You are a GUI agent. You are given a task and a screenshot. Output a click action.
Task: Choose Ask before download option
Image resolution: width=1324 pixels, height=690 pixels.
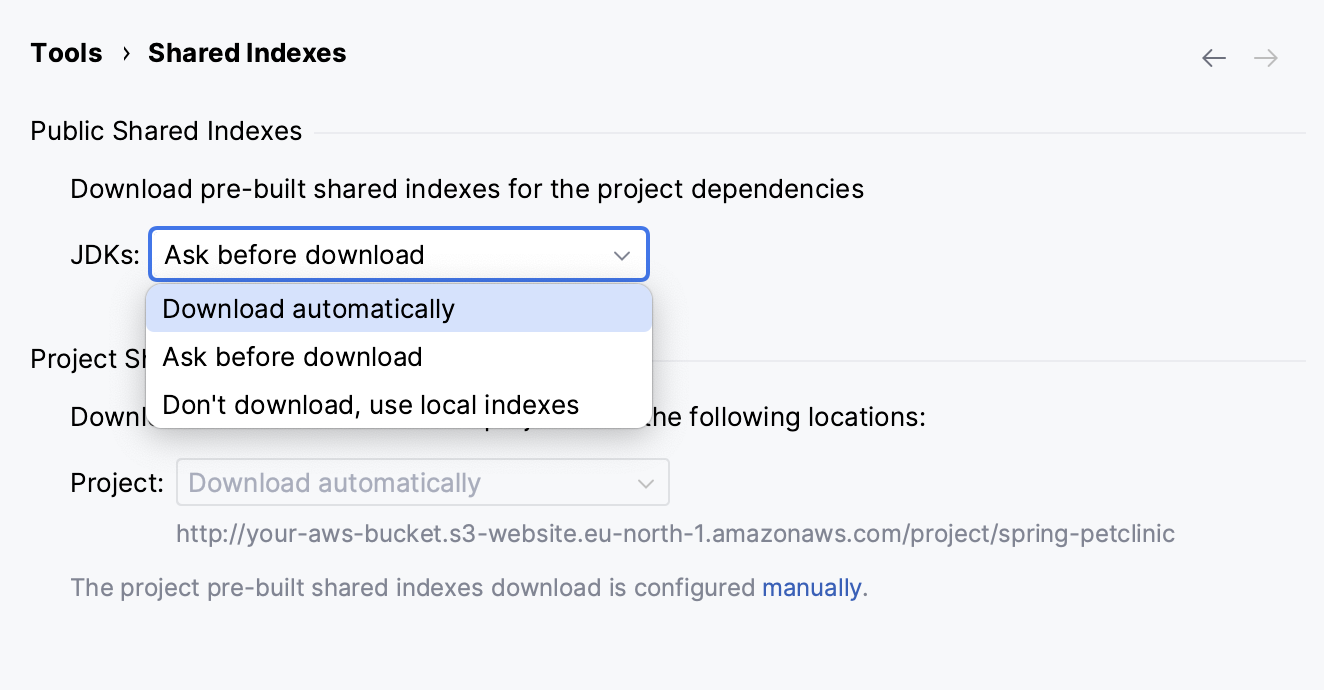pyautogui.click(x=294, y=357)
